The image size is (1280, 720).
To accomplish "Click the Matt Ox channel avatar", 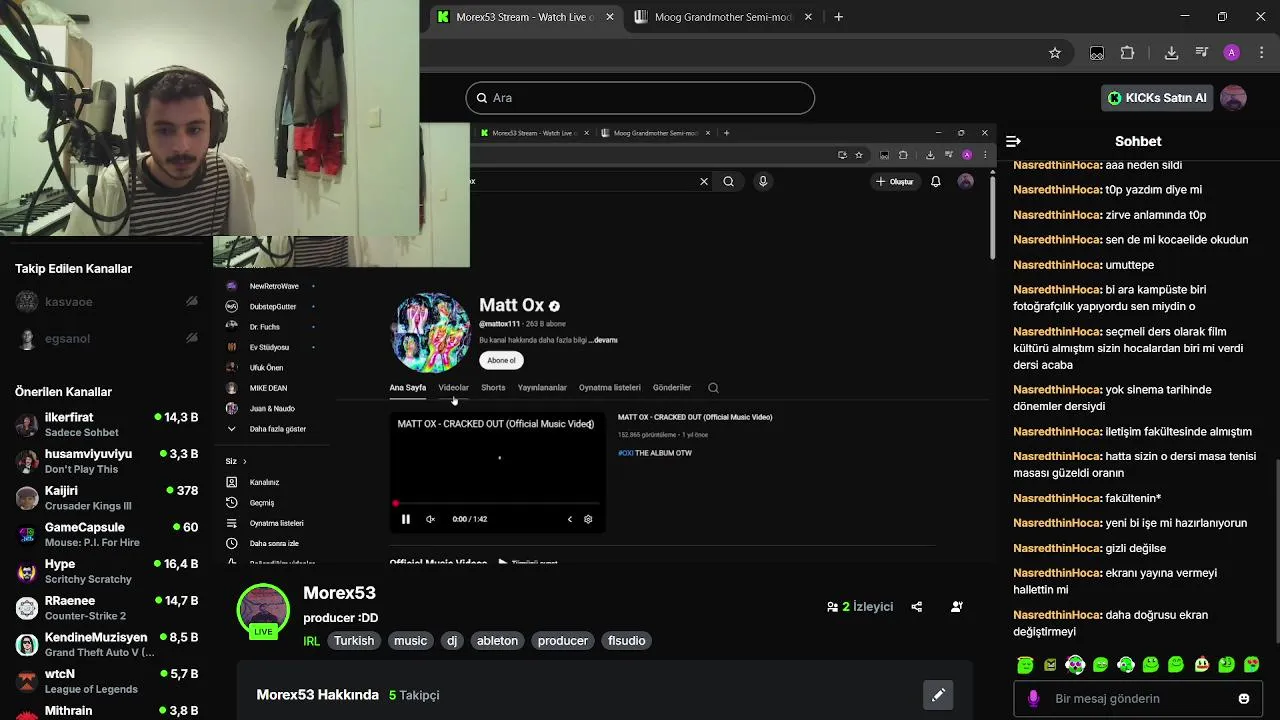I will [431, 333].
